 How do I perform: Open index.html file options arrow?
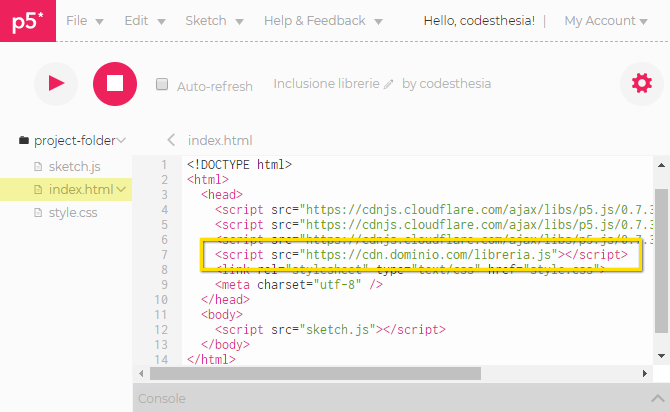[121, 189]
